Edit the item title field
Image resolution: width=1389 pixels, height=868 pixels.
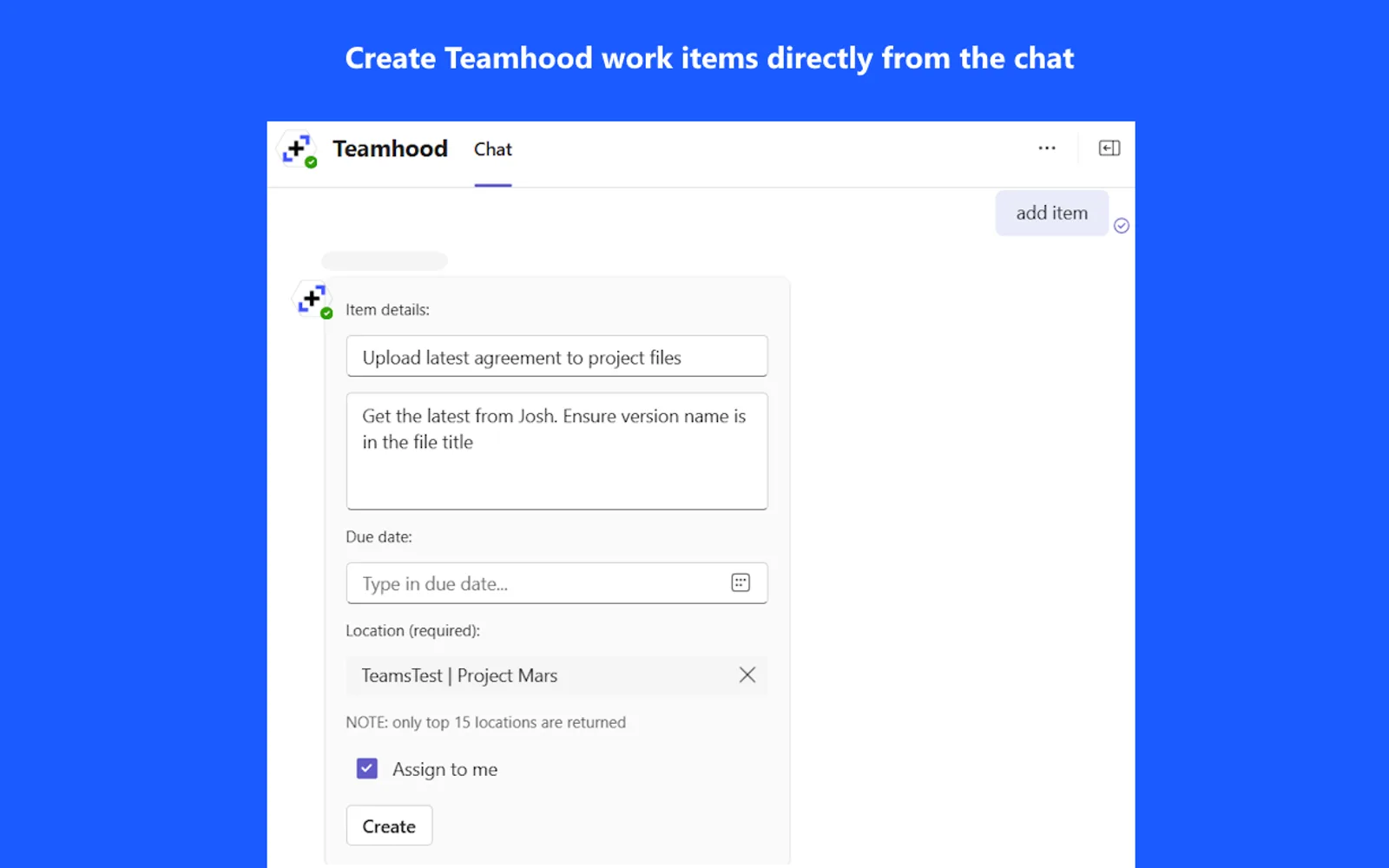coord(556,357)
